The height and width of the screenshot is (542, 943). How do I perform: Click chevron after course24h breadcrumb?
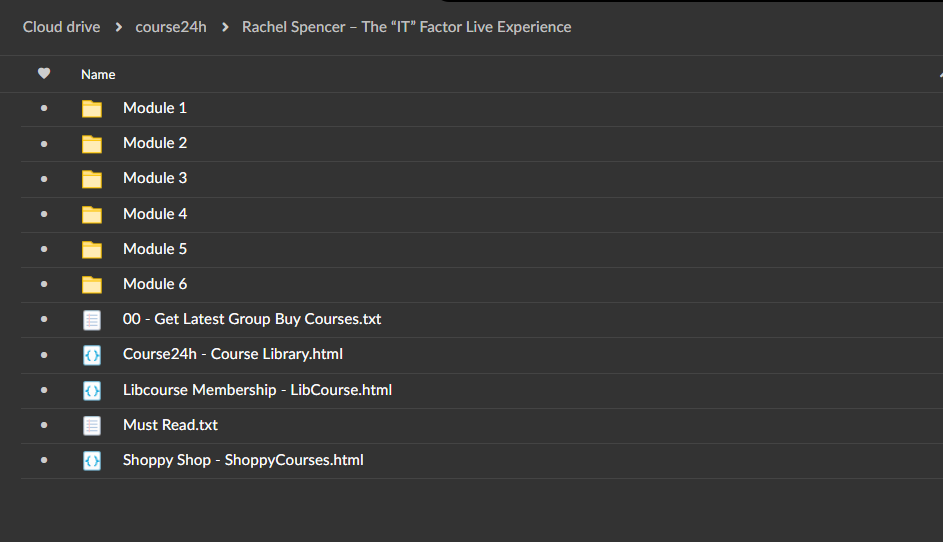point(225,27)
